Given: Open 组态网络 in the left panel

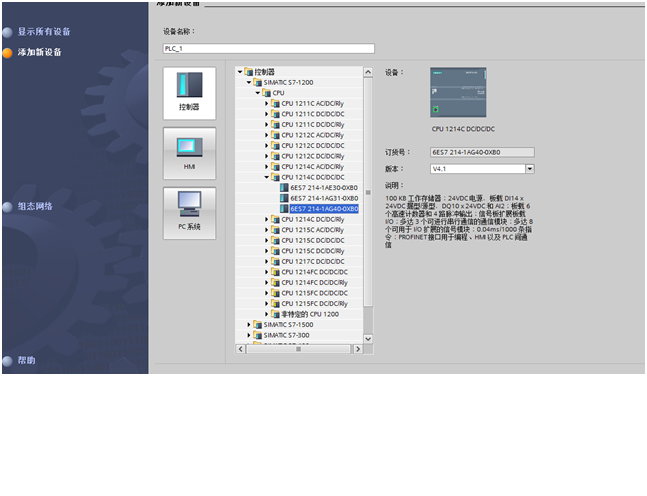Looking at the screenshot, I should [x=35, y=206].
